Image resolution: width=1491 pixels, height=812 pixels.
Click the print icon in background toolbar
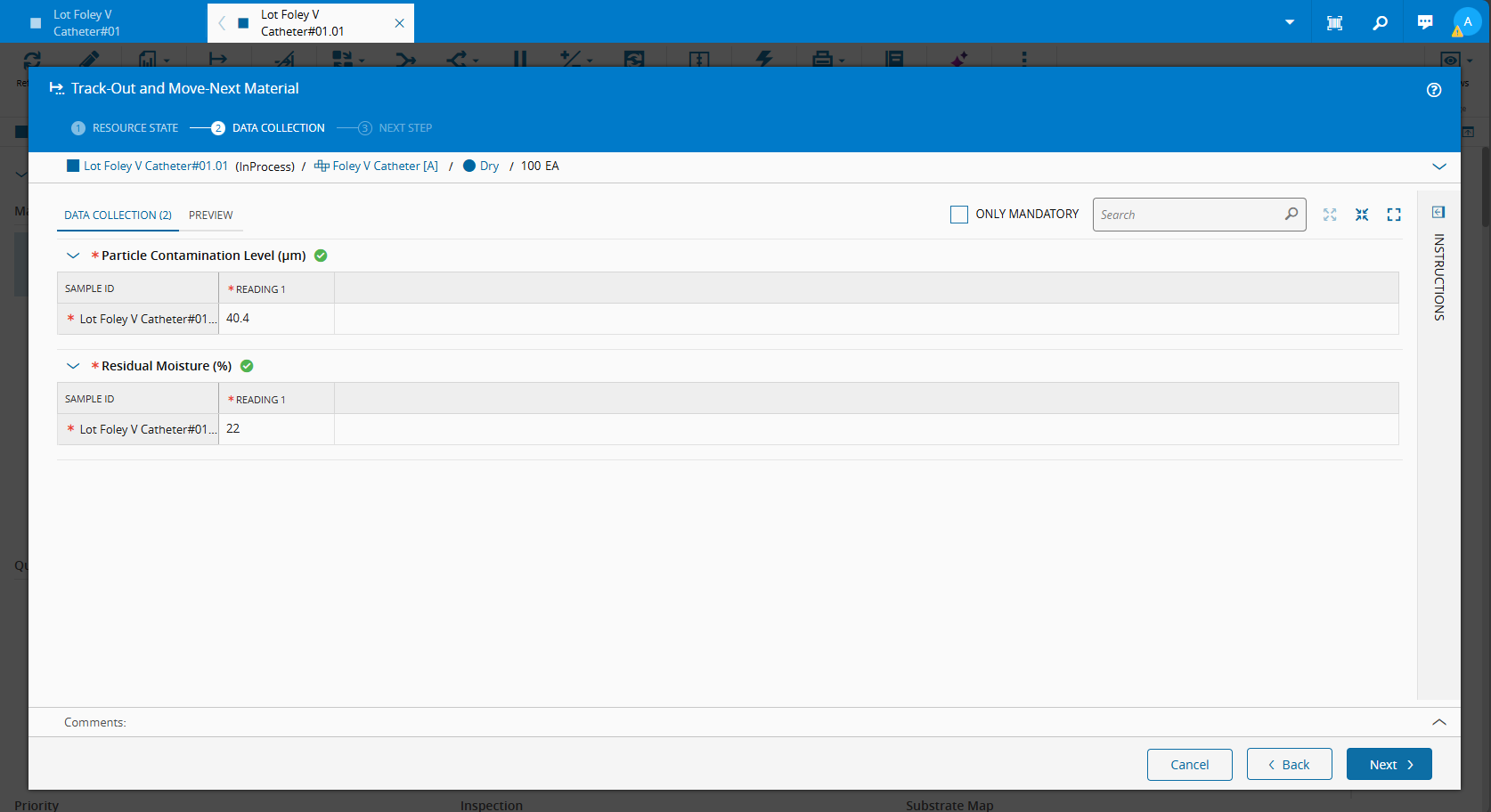pyautogui.click(x=822, y=59)
